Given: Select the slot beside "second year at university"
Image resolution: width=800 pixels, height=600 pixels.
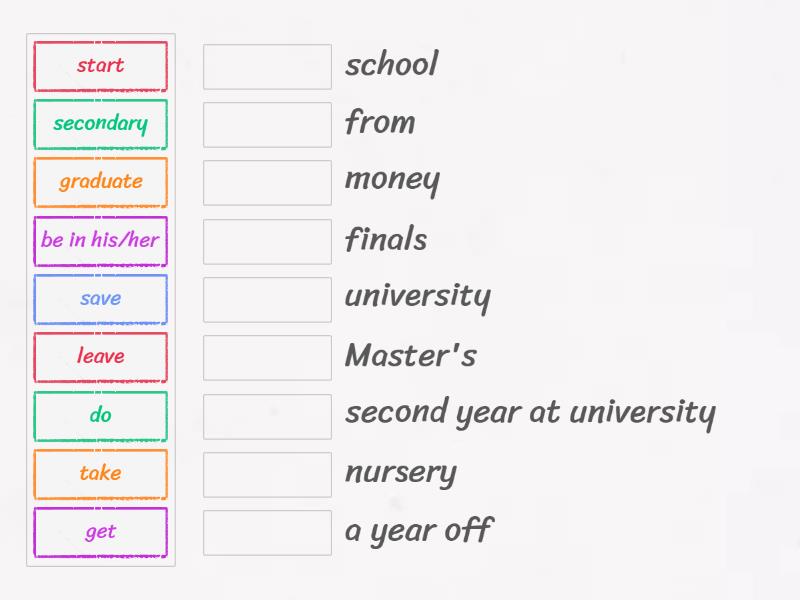Looking at the screenshot, I should [267, 415].
